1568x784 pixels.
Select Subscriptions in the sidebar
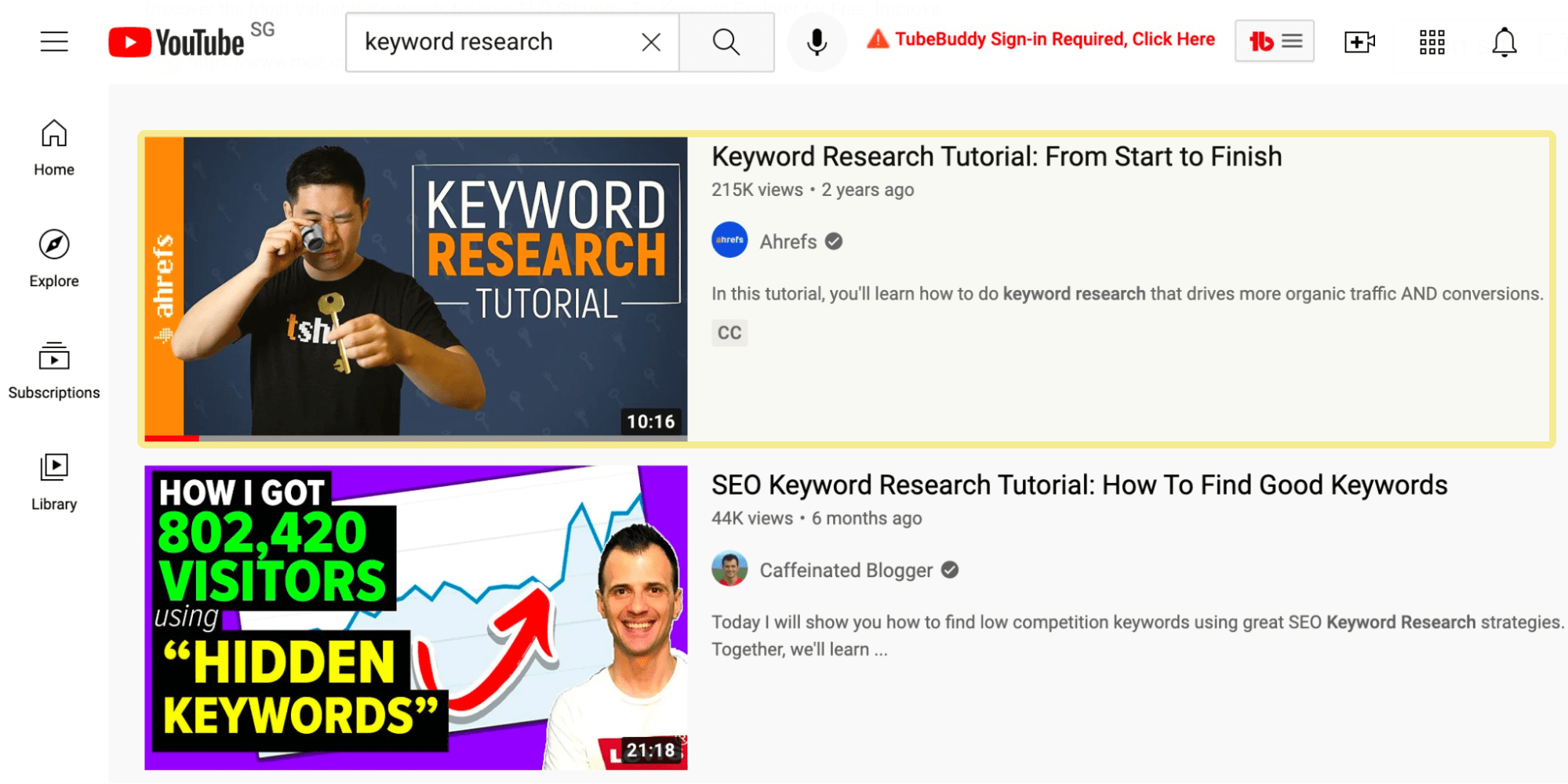[x=54, y=371]
